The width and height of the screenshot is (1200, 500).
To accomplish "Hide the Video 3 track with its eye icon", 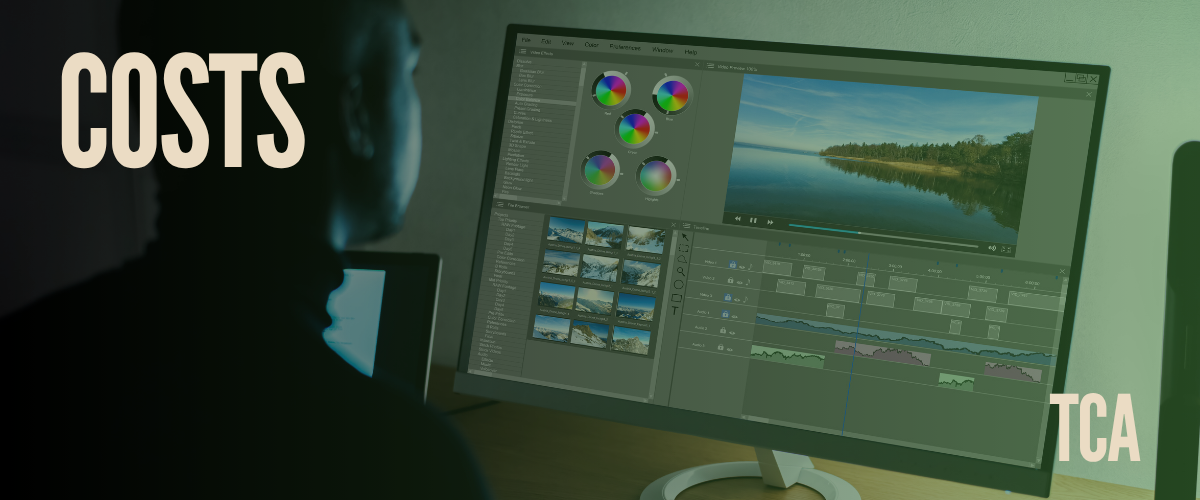I will [737, 300].
